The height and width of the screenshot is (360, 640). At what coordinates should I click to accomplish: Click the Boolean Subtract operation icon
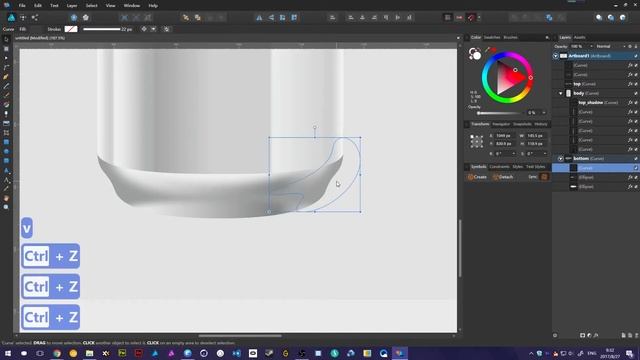[526, 18]
